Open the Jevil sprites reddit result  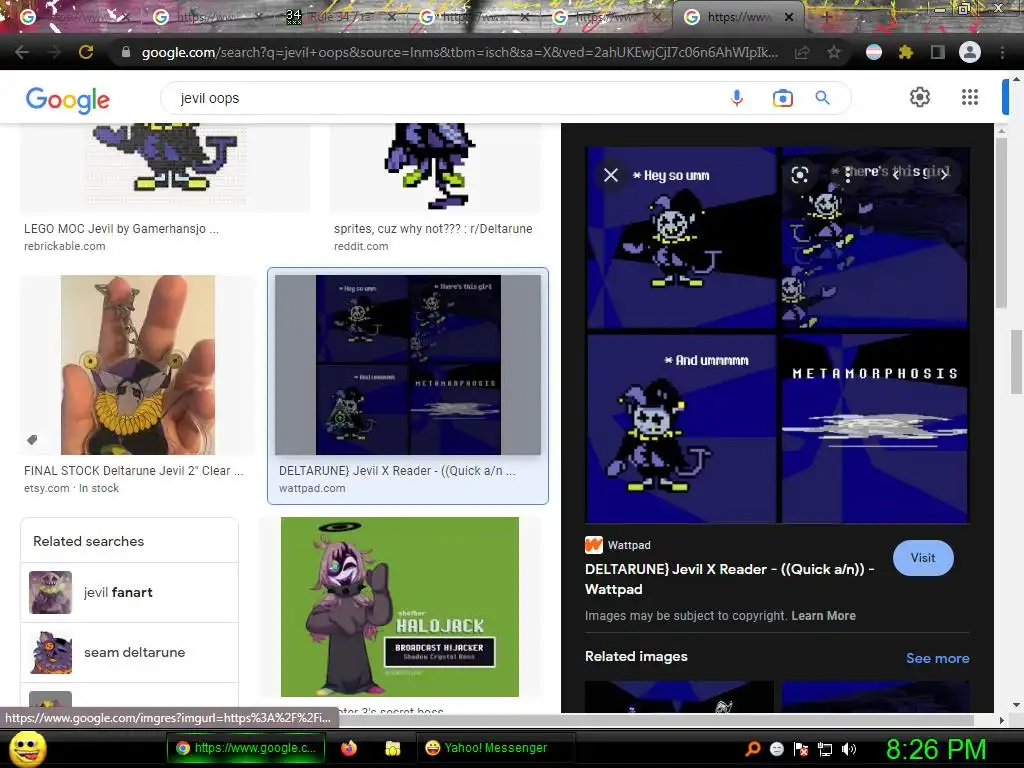click(x=436, y=167)
